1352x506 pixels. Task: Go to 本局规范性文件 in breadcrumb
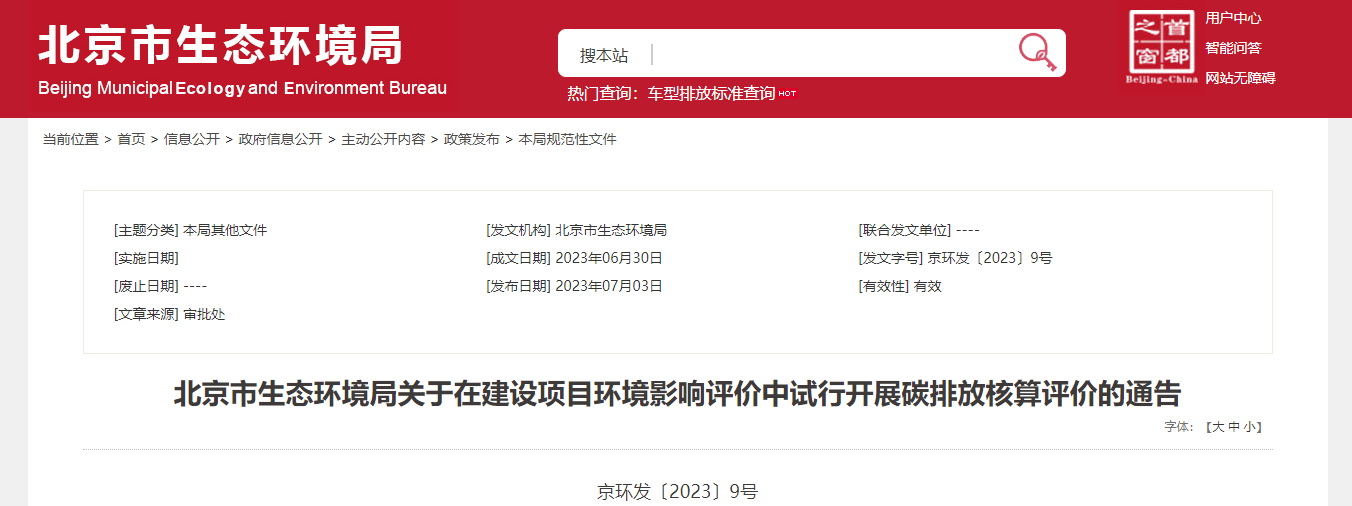[567, 140]
